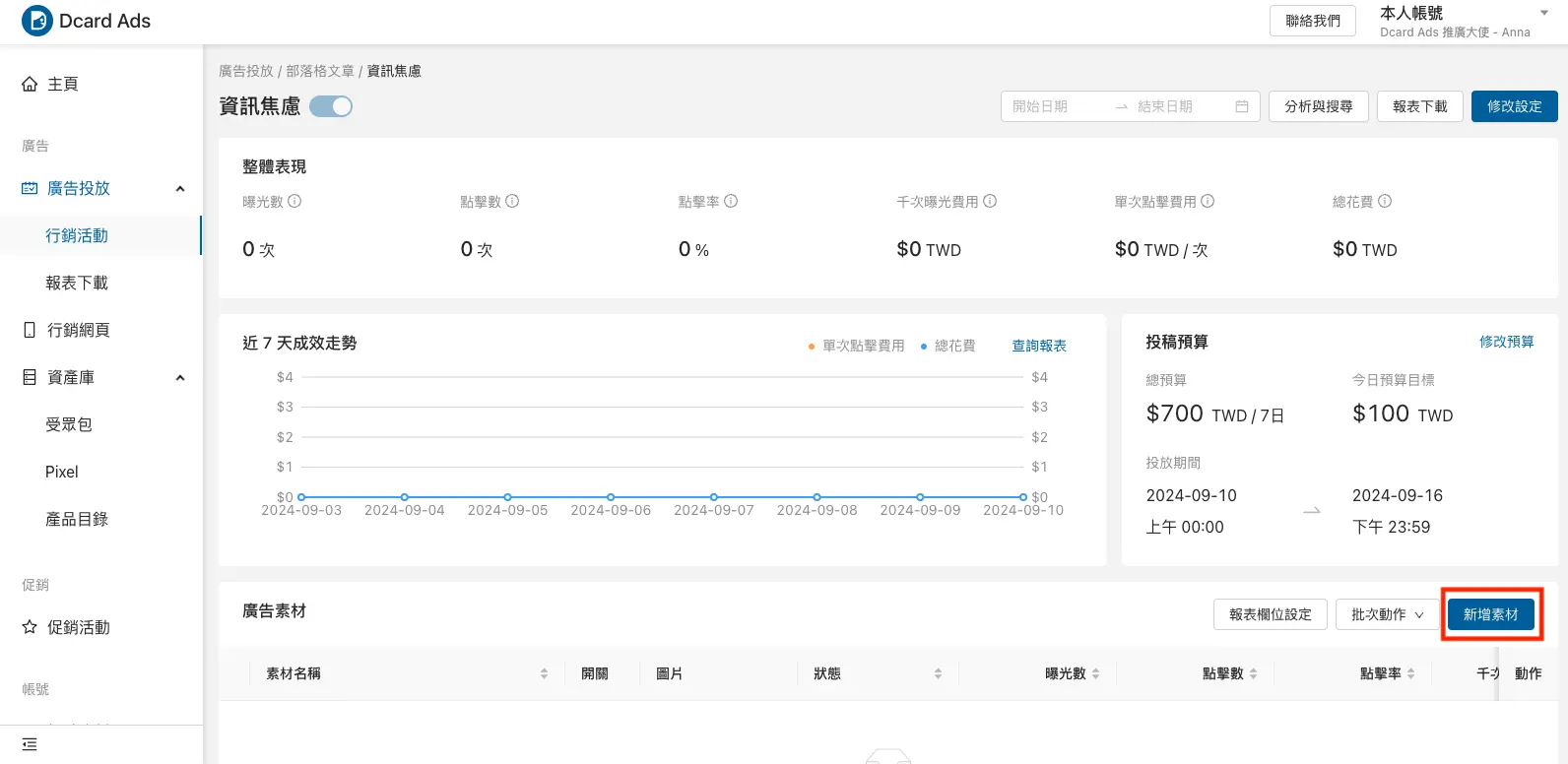Click top 報表下載 button
This screenshot has height=764, width=1568.
click(x=1420, y=106)
